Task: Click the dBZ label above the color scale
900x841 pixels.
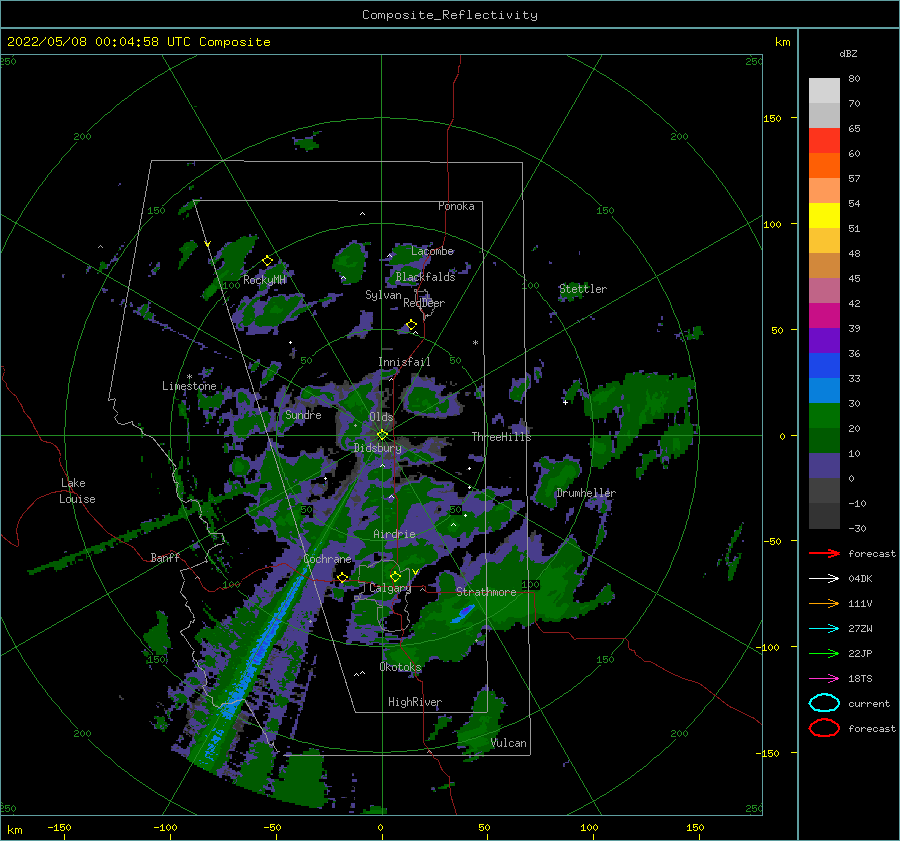Action: tap(848, 53)
